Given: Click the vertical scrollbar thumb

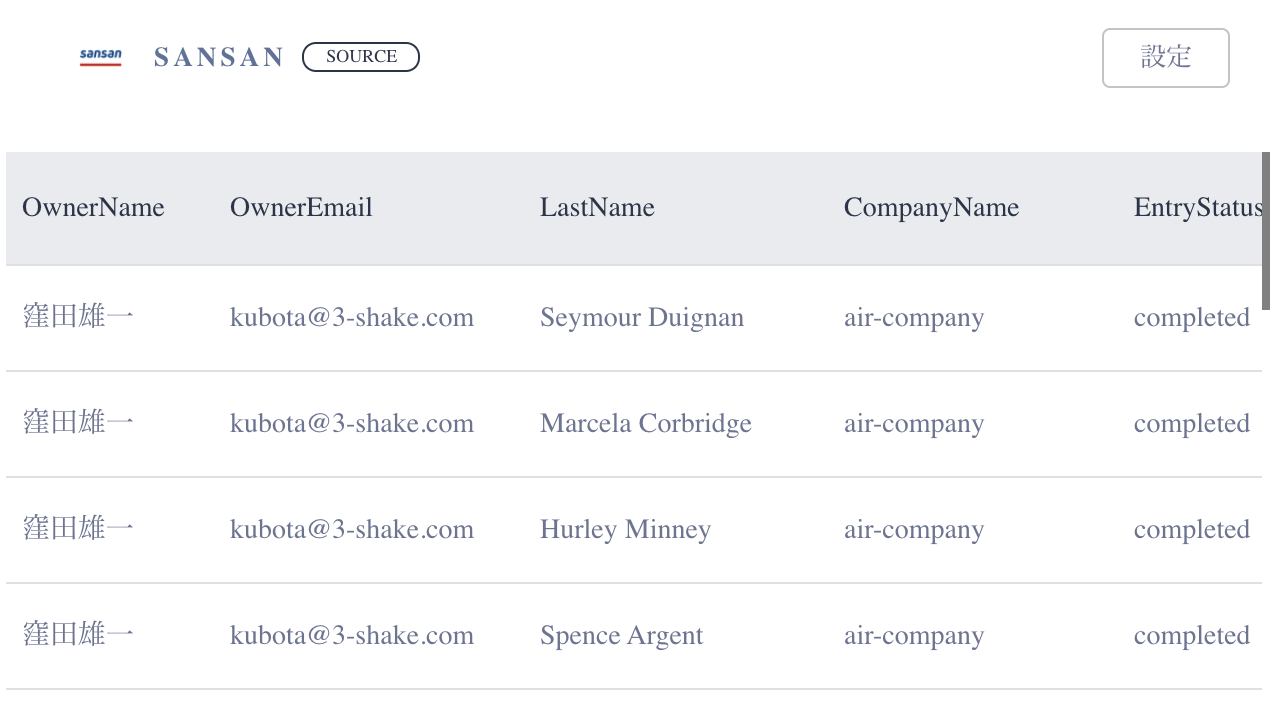Looking at the screenshot, I should [x=1265, y=231].
